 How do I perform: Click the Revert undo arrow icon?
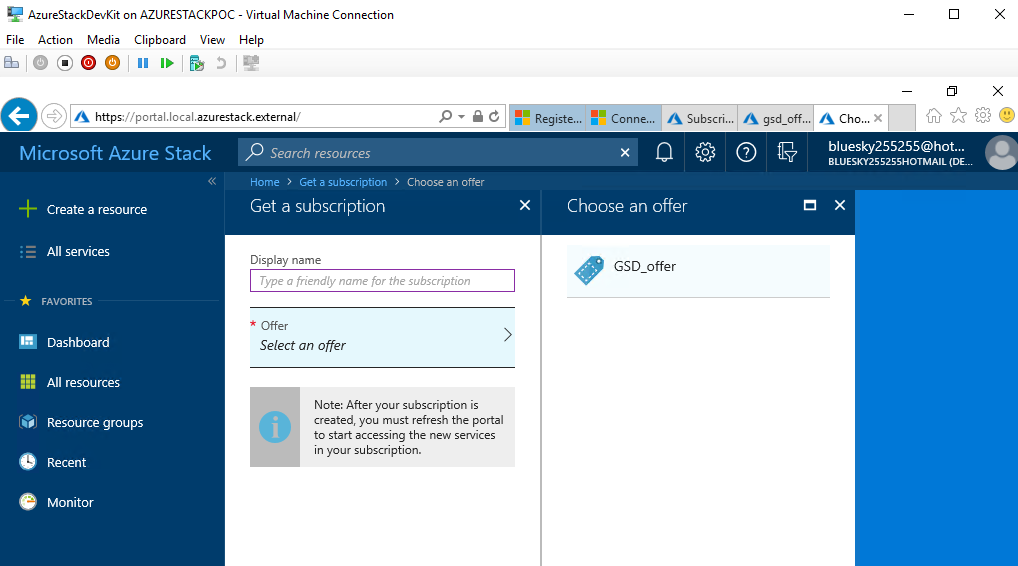pyautogui.click(x=221, y=63)
